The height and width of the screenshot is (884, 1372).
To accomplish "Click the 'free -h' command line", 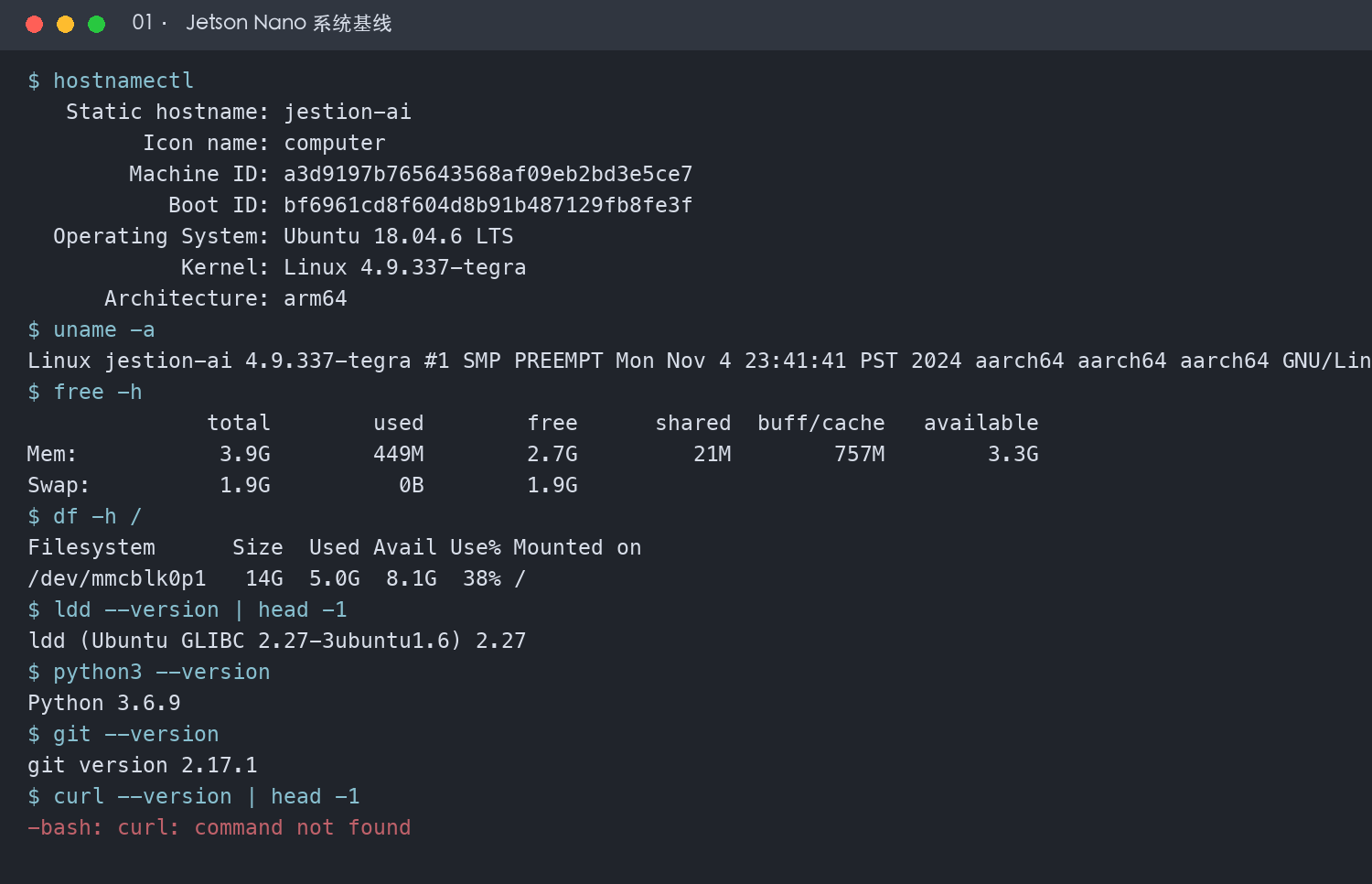I will [85, 392].
